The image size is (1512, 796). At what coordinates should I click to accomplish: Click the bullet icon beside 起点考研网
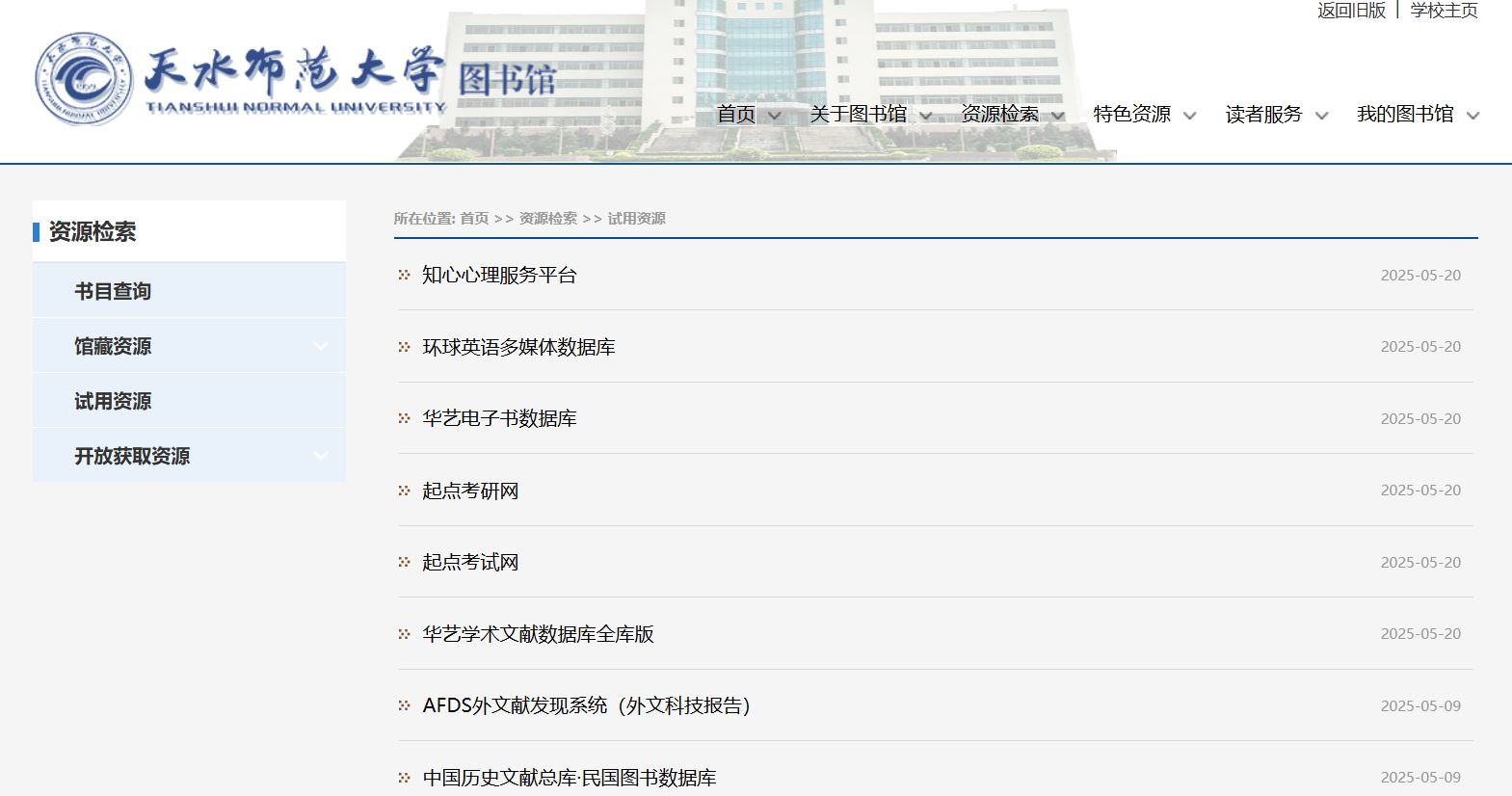tap(405, 491)
